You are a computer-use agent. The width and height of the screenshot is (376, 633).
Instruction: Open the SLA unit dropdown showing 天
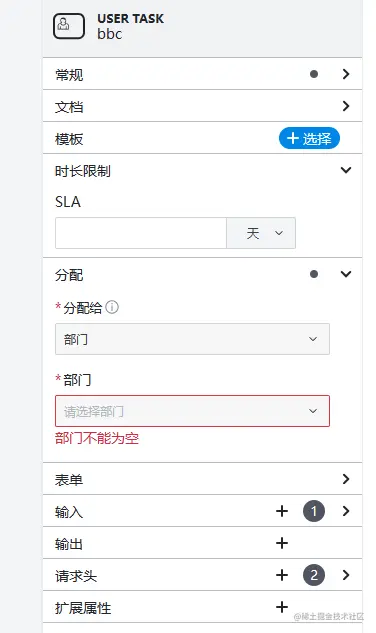point(261,233)
